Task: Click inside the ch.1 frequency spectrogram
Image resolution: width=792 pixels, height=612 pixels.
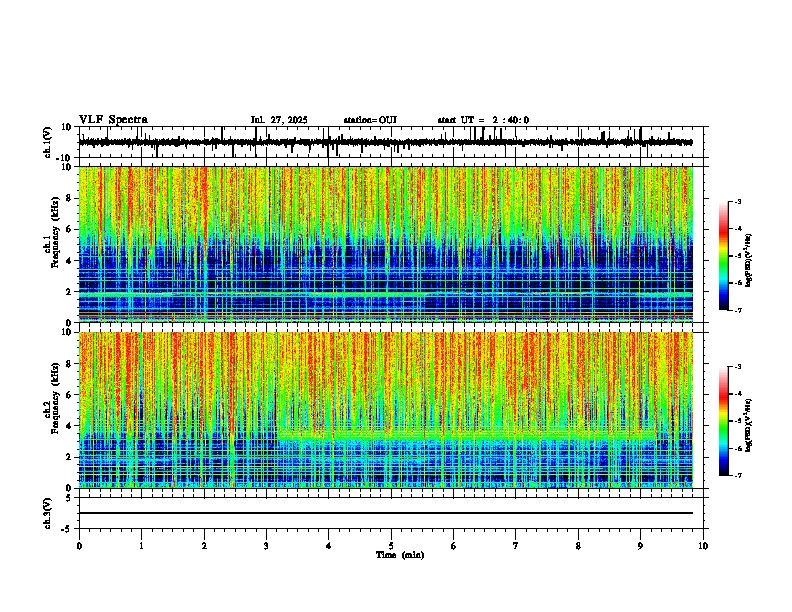Action: click(385, 244)
